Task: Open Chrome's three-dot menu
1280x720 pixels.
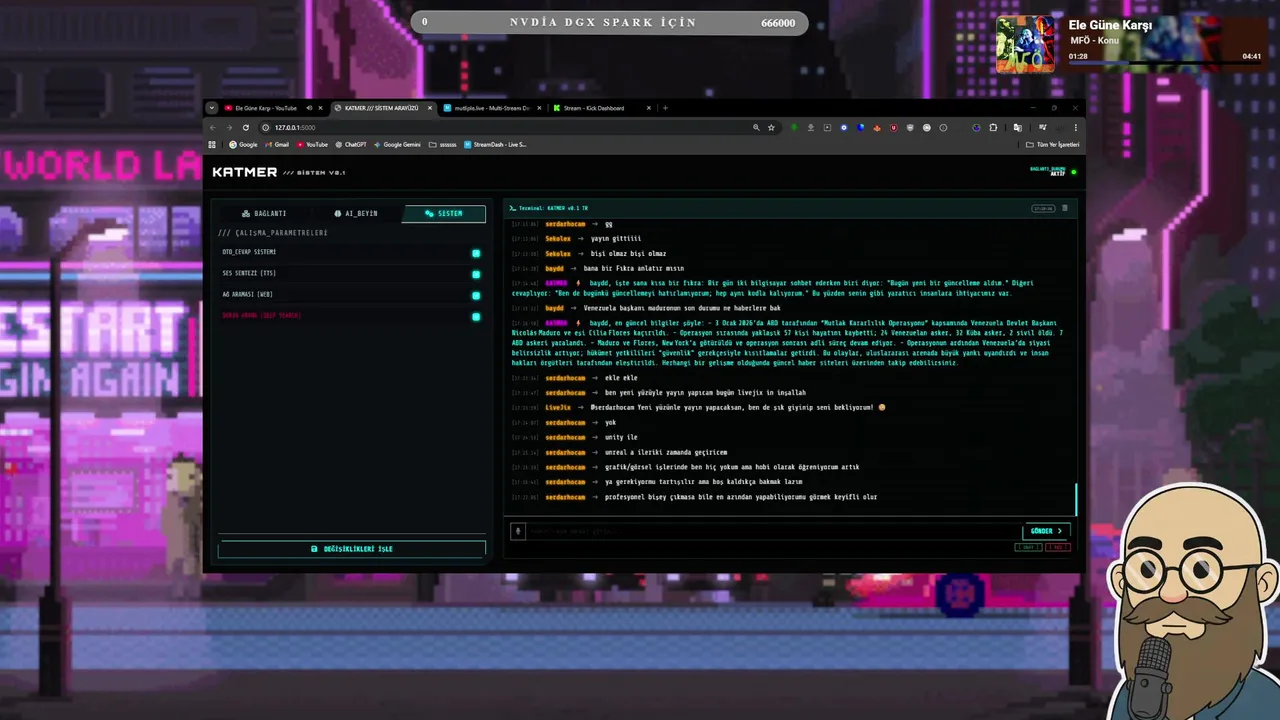Action: (1076, 128)
